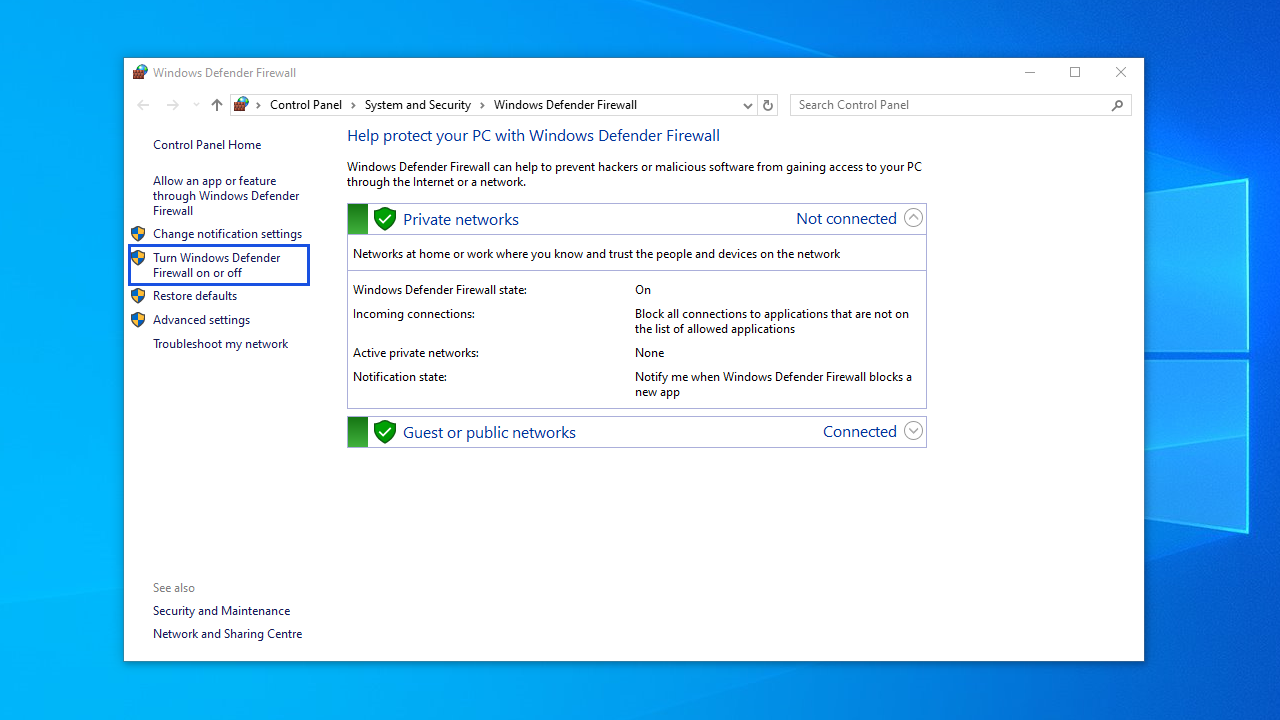Image resolution: width=1280 pixels, height=720 pixels.
Task: Click the Connected status text
Action: (x=860, y=431)
